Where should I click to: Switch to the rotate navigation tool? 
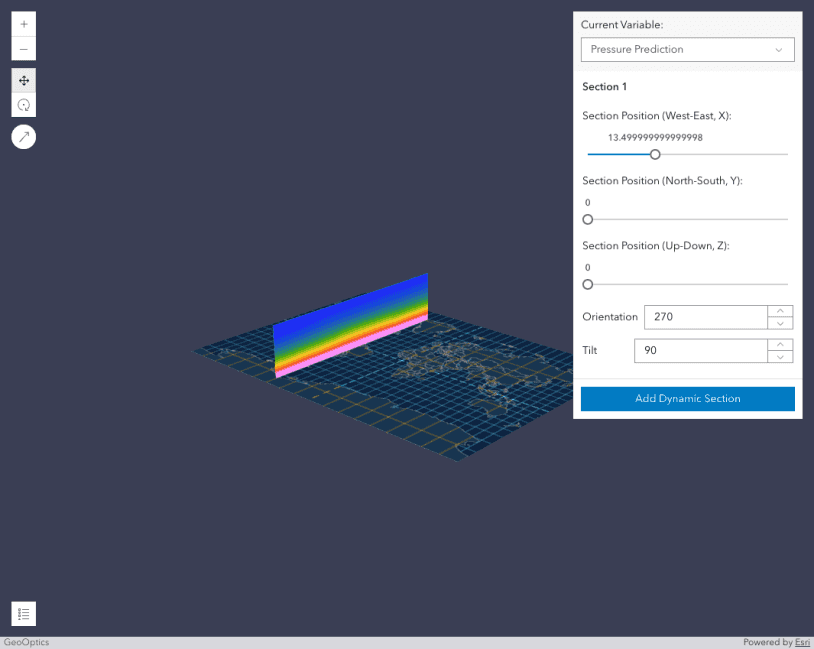point(23,105)
